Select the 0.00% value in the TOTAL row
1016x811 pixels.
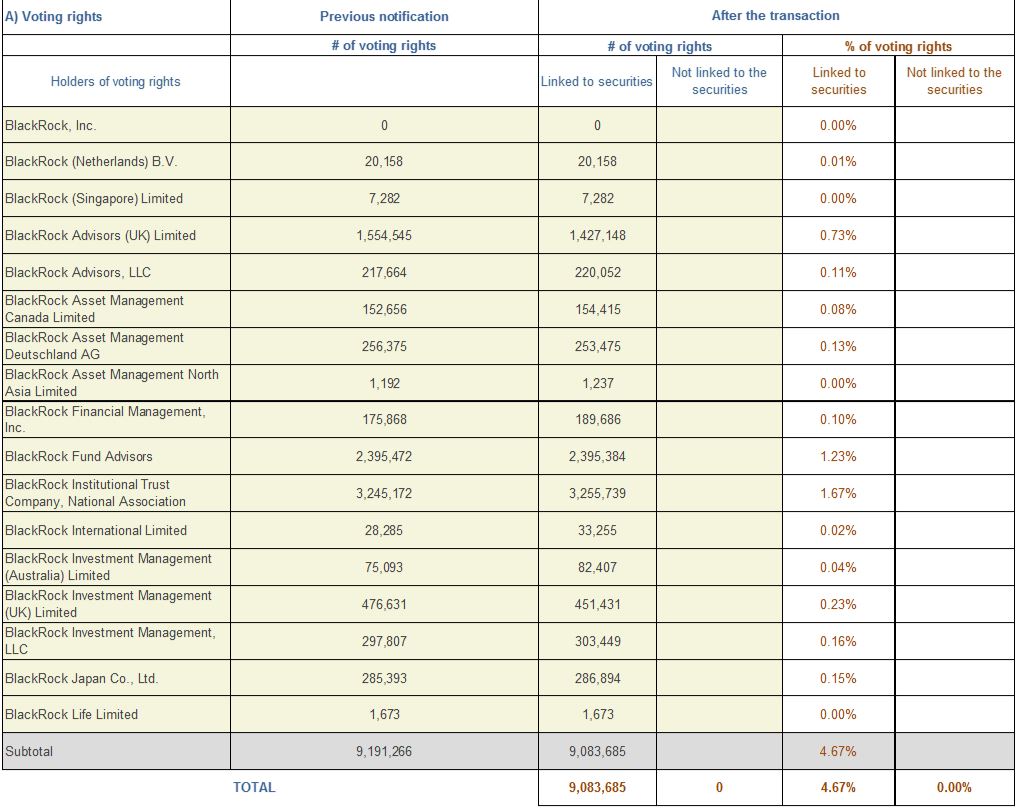click(x=954, y=788)
